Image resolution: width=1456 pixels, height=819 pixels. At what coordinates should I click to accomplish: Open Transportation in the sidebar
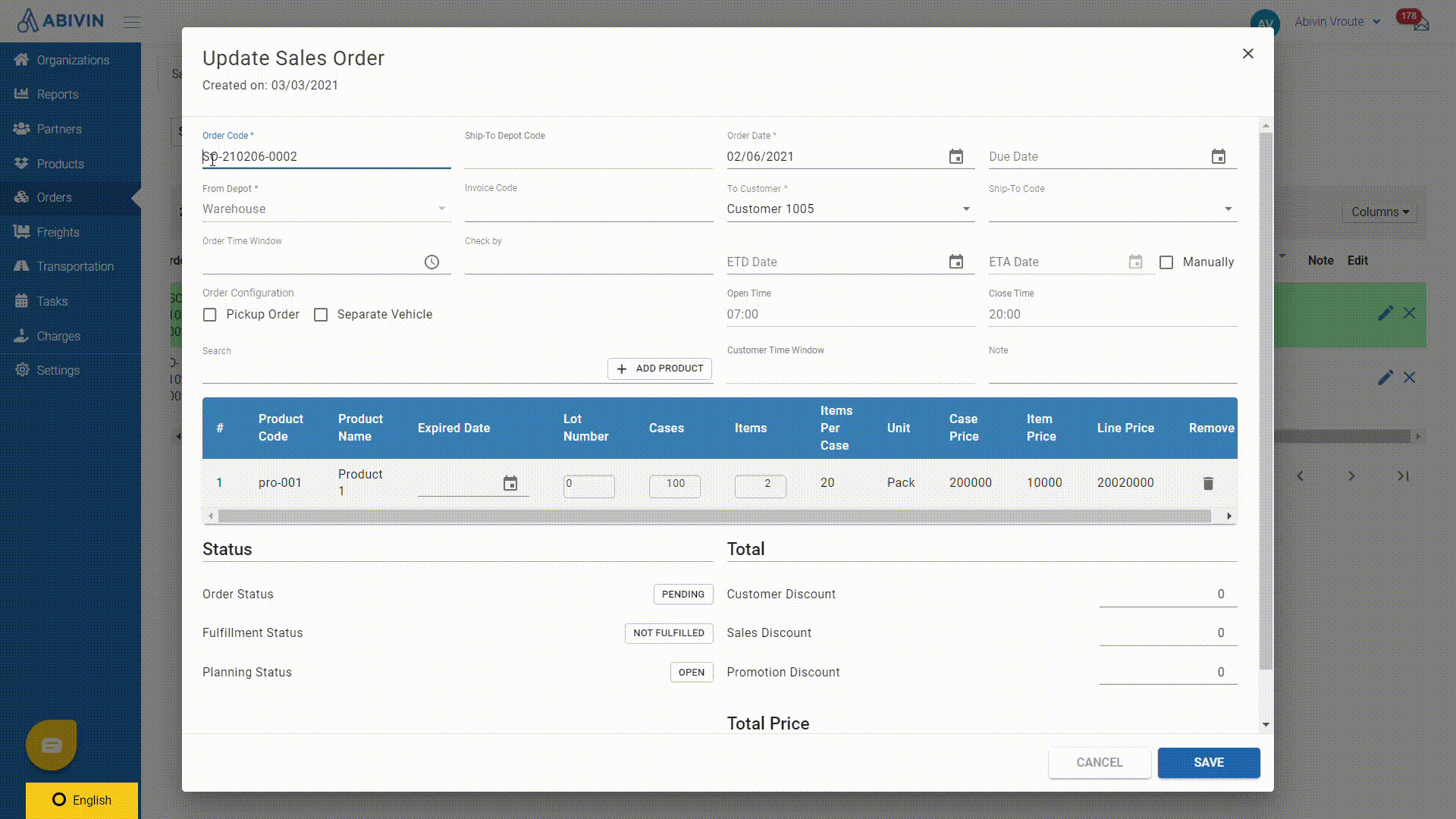[75, 266]
